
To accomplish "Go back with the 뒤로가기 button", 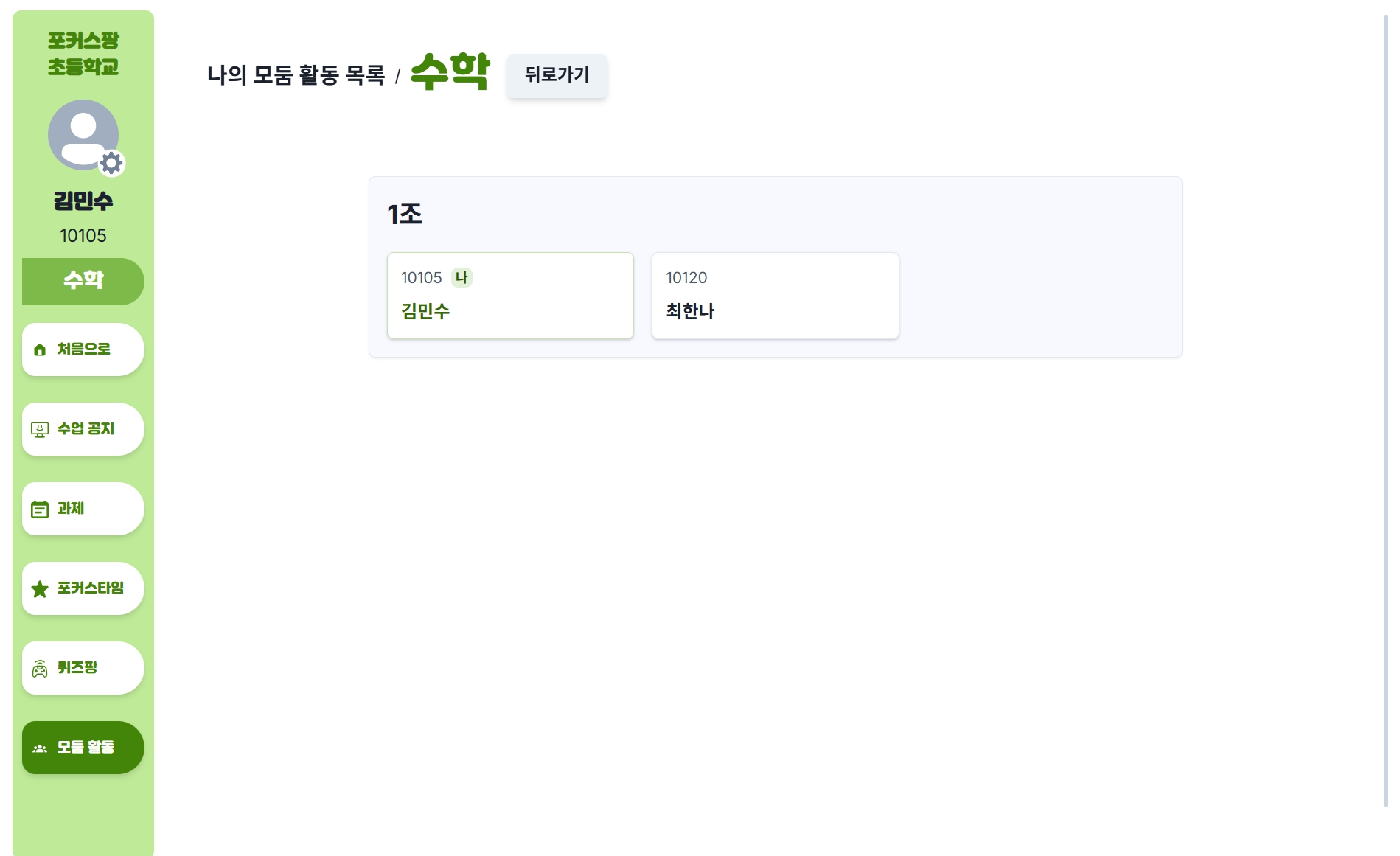I will pyautogui.click(x=557, y=75).
